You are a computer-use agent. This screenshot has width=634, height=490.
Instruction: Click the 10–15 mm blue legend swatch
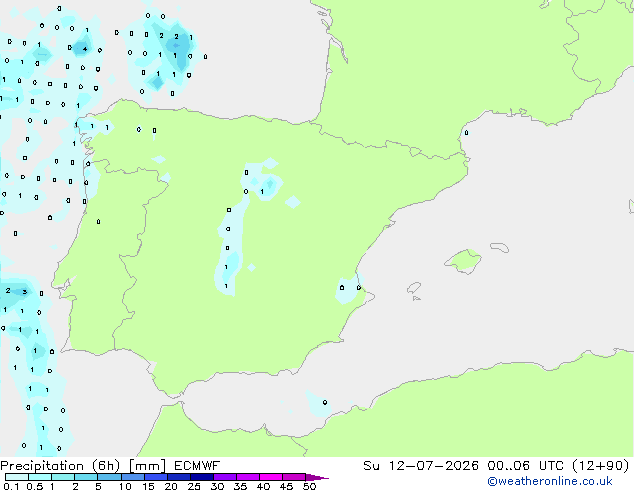point(132,477)
